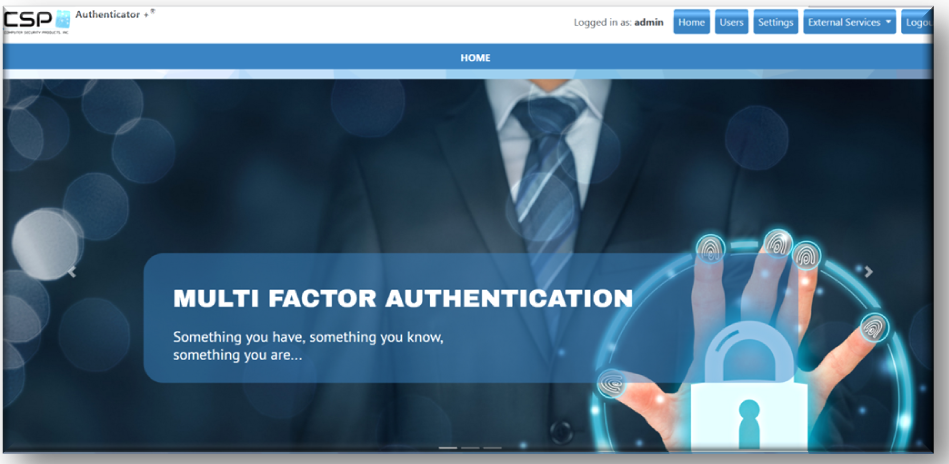This screenshot has height=464, width=949.
Task: Select the third carousel slide indicator
Action: click(x=492, y=448)
